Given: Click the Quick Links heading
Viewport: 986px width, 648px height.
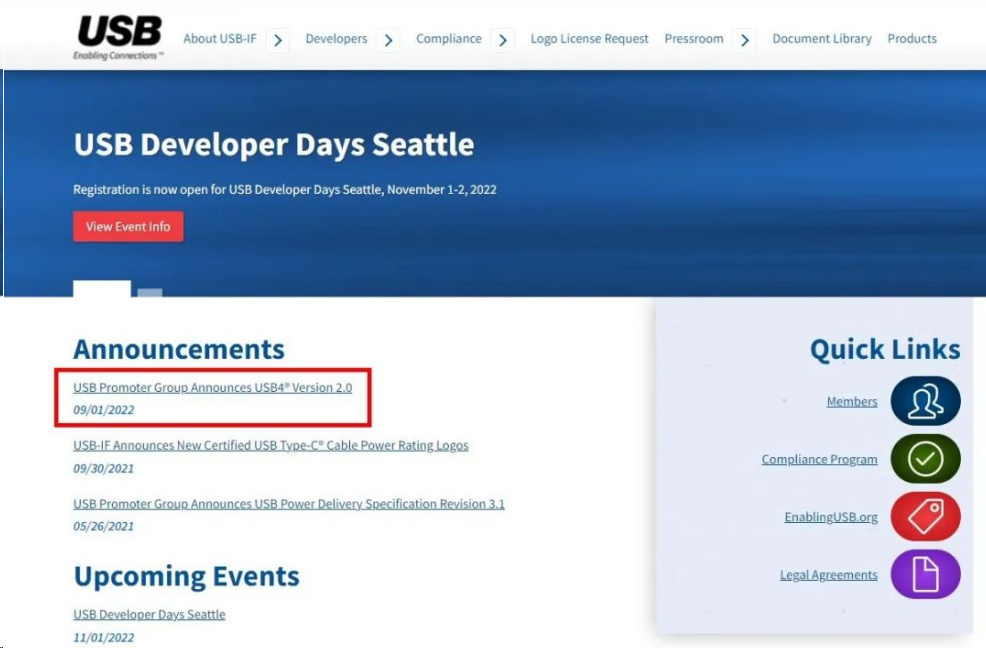Looking at the screenshot, I should point(885,349).
